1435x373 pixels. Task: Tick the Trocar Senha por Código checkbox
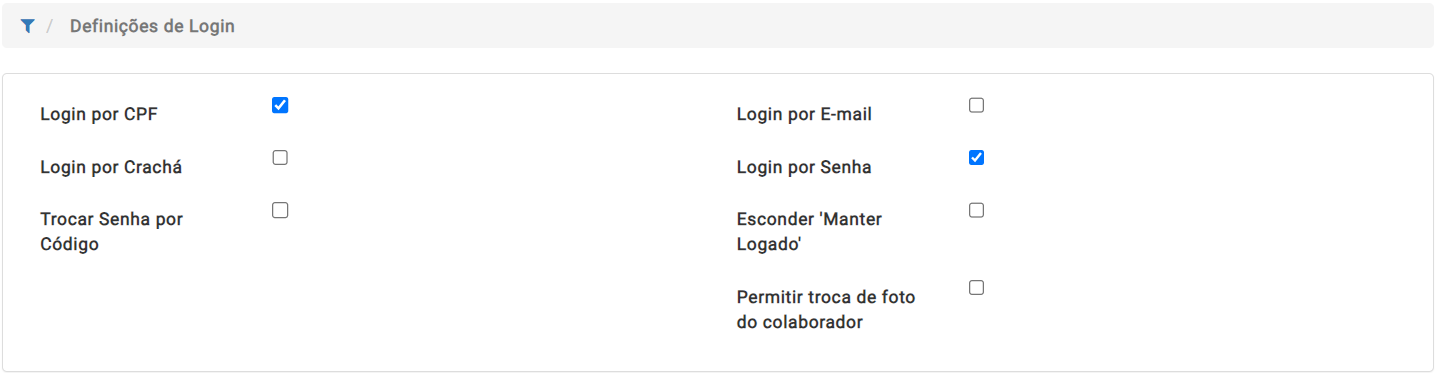coord(280,210)
